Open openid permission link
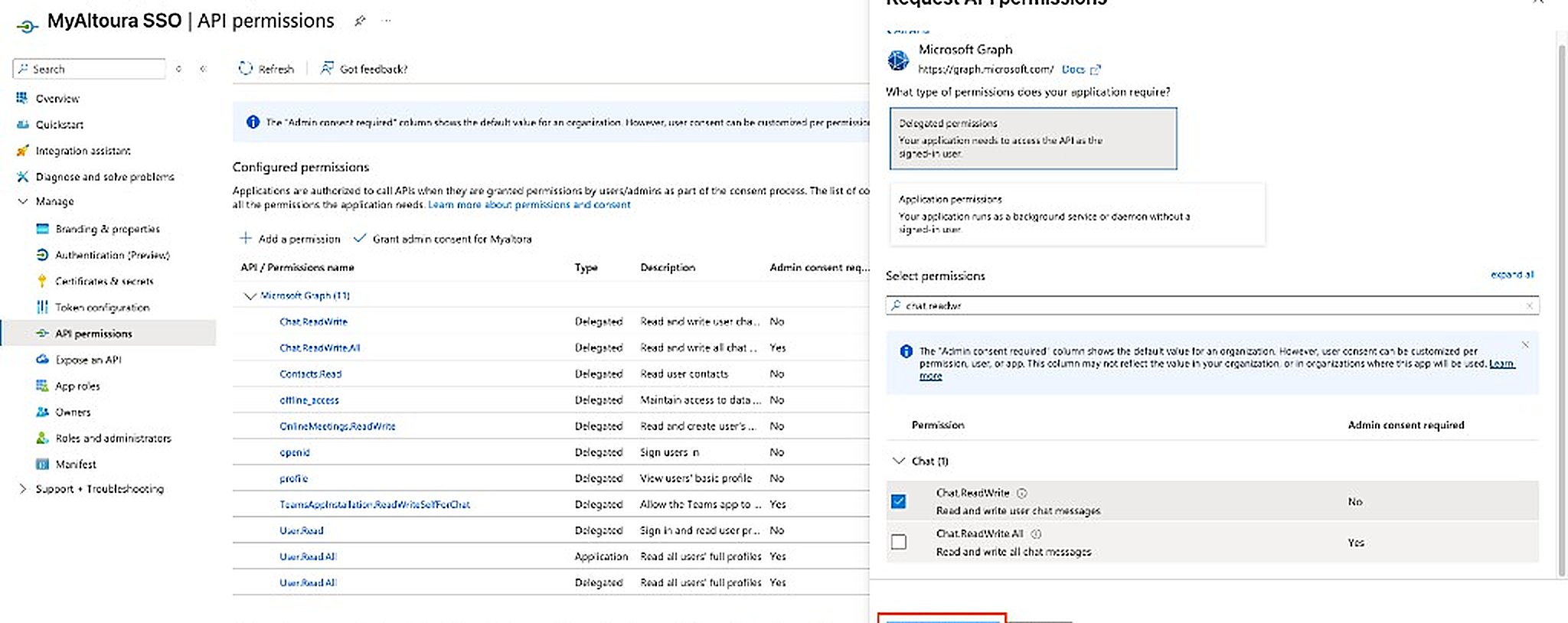This screenshot has height=623, width=1568. tap(294, 452)
